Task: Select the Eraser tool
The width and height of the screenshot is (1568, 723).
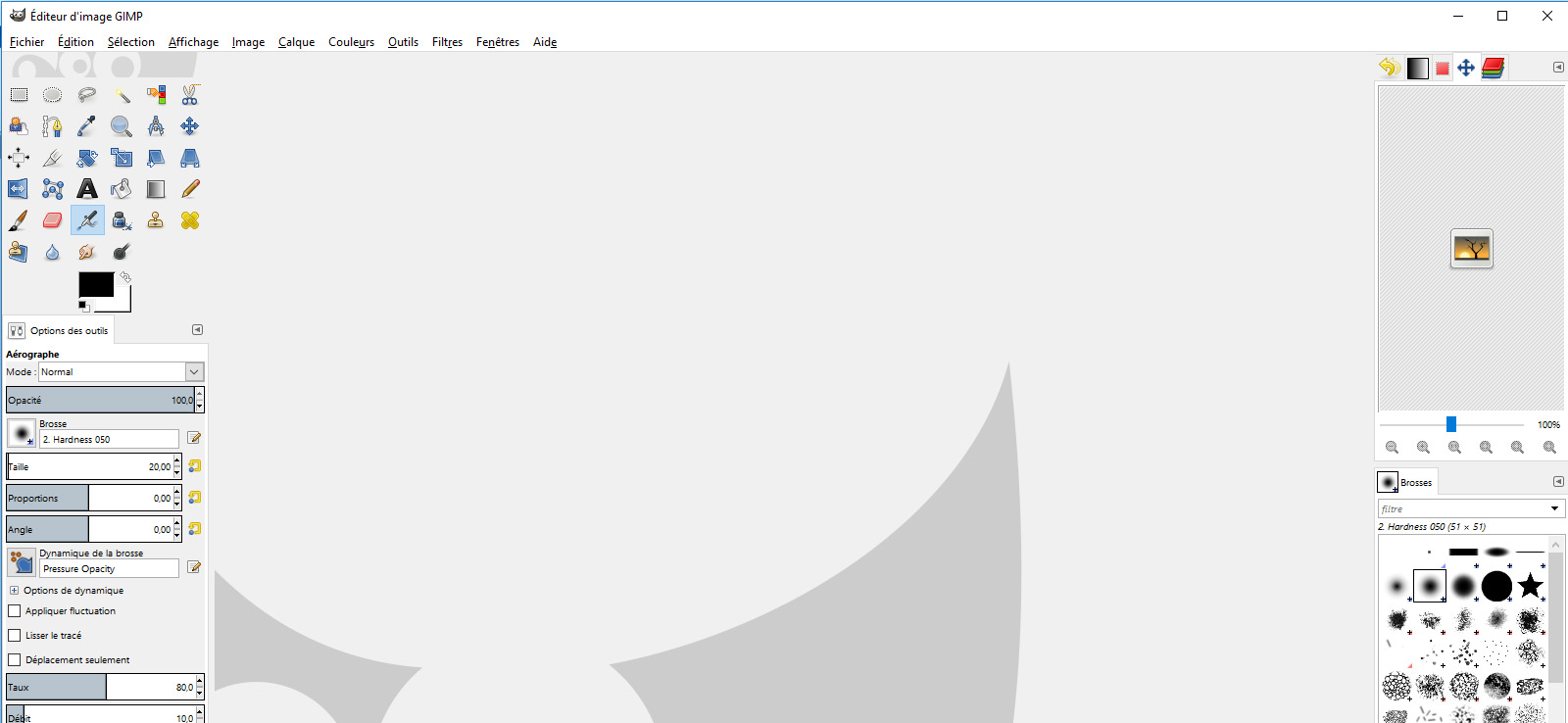Action: pos(53,220)
